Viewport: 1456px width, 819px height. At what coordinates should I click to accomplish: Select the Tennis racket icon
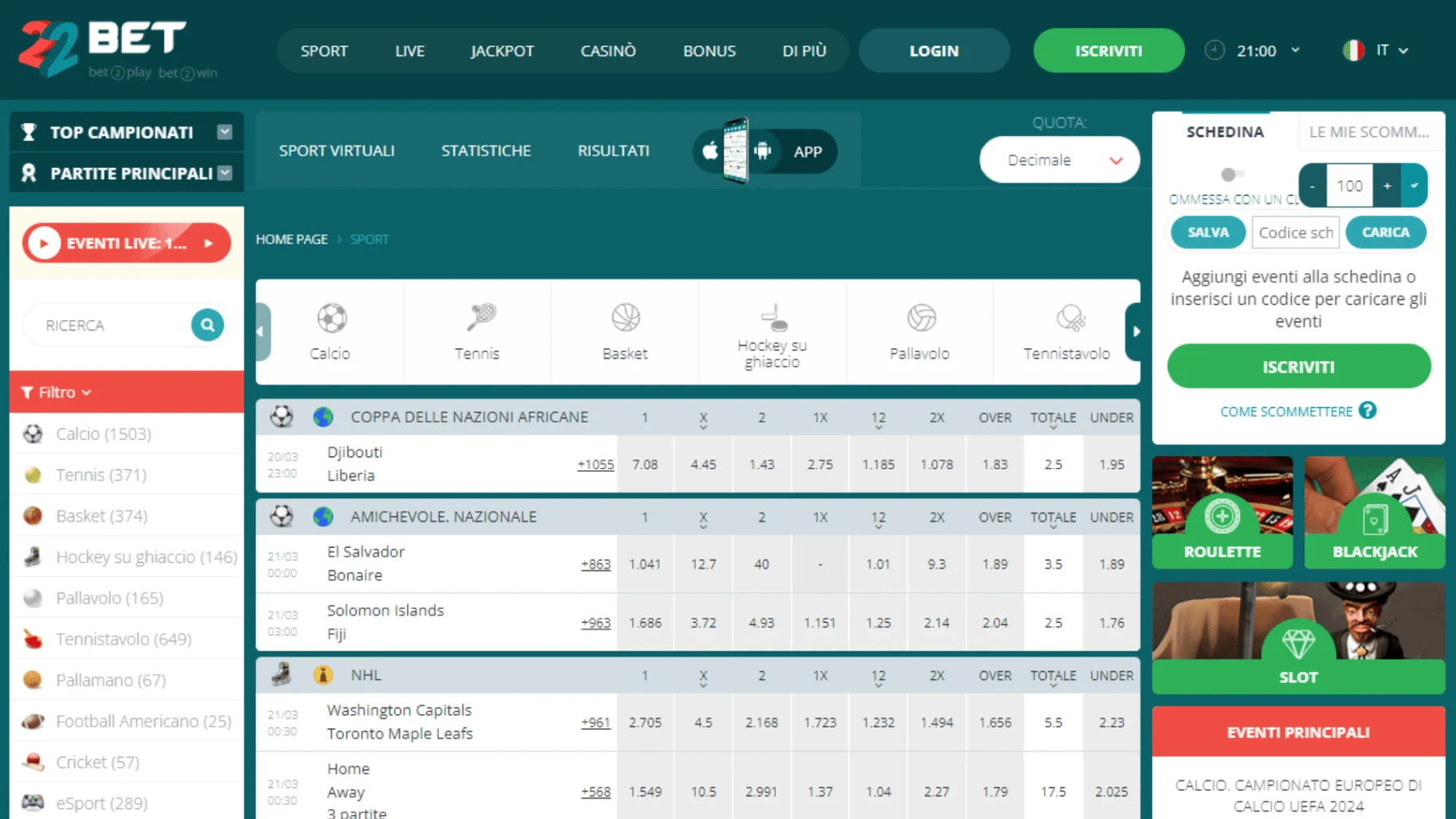(x=480, y=318)
